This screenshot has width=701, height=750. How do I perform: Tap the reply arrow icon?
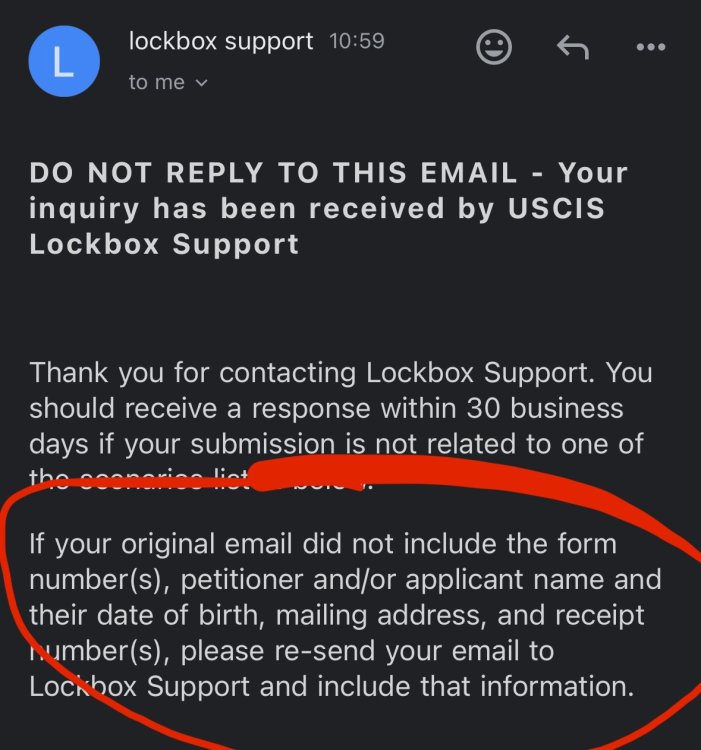tap(572, 48)
